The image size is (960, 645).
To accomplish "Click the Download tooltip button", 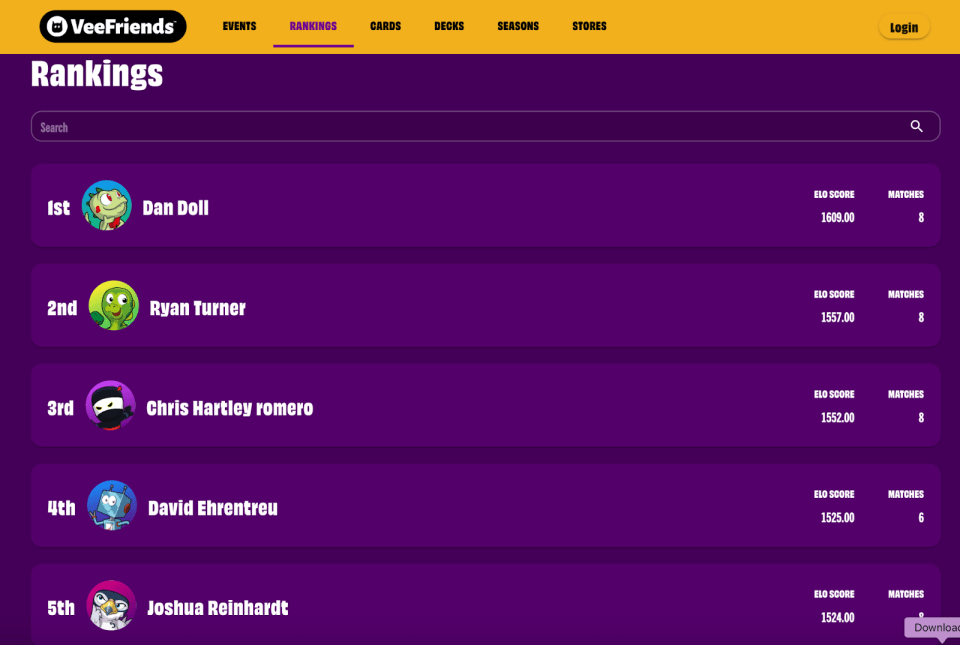I will 934,628.
